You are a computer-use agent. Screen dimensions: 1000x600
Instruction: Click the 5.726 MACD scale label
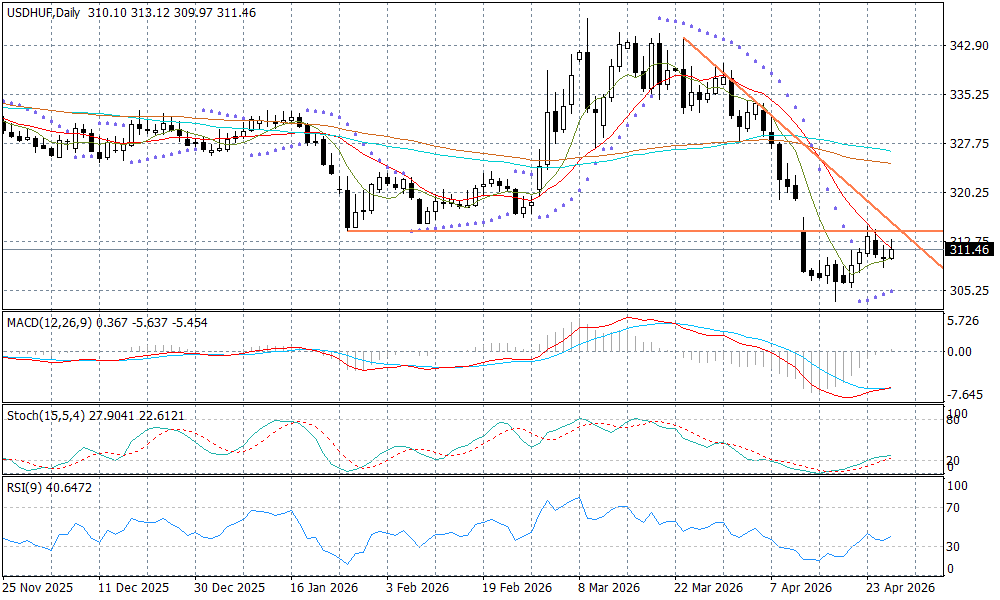pyautogui.click(x=963, y=321)
